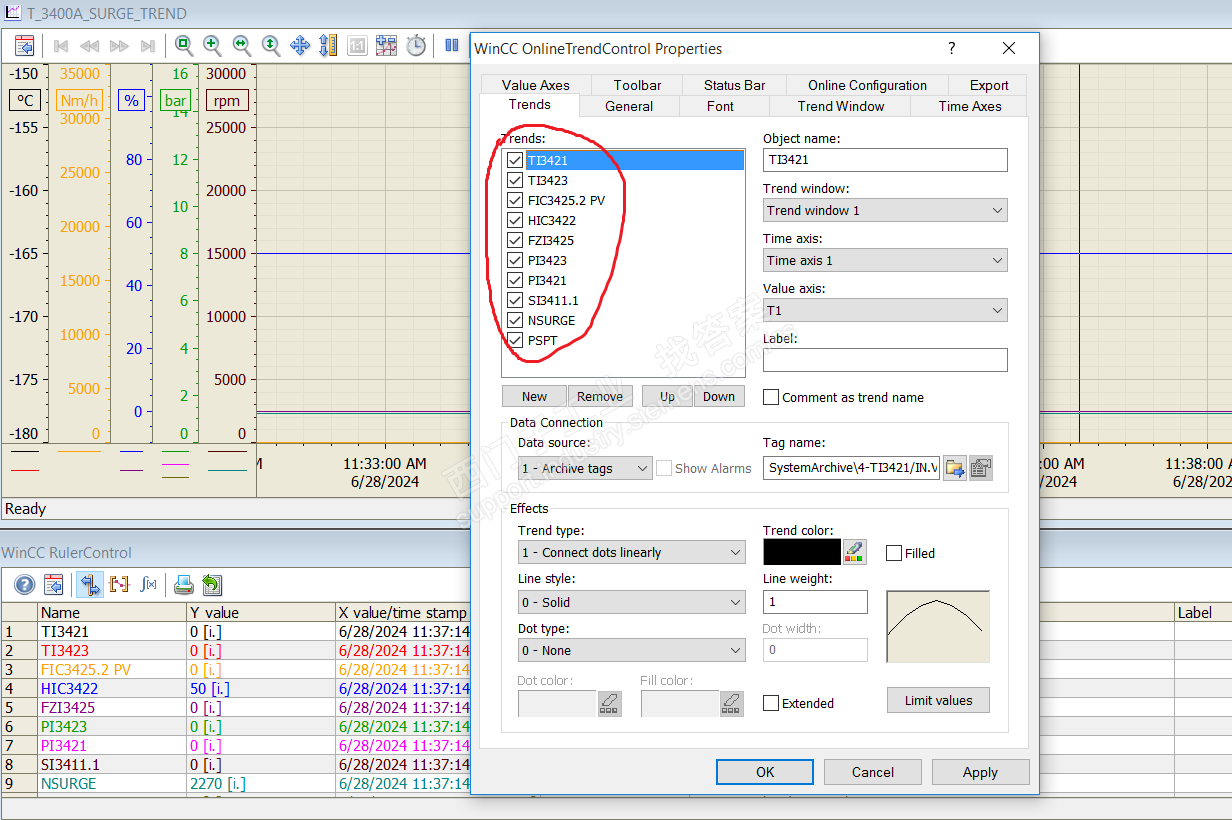Pause the trend with the start/stop icon

coord(451,45)
